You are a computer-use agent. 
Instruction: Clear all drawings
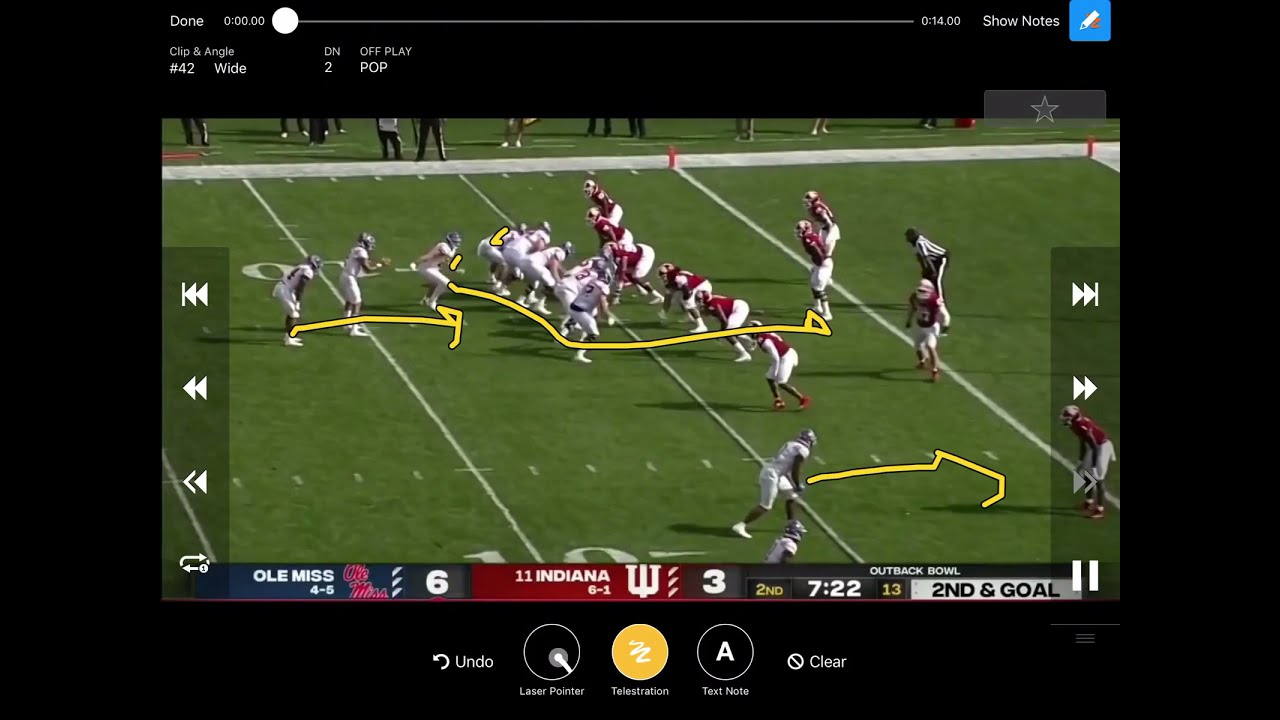click(x=817, y=661)
